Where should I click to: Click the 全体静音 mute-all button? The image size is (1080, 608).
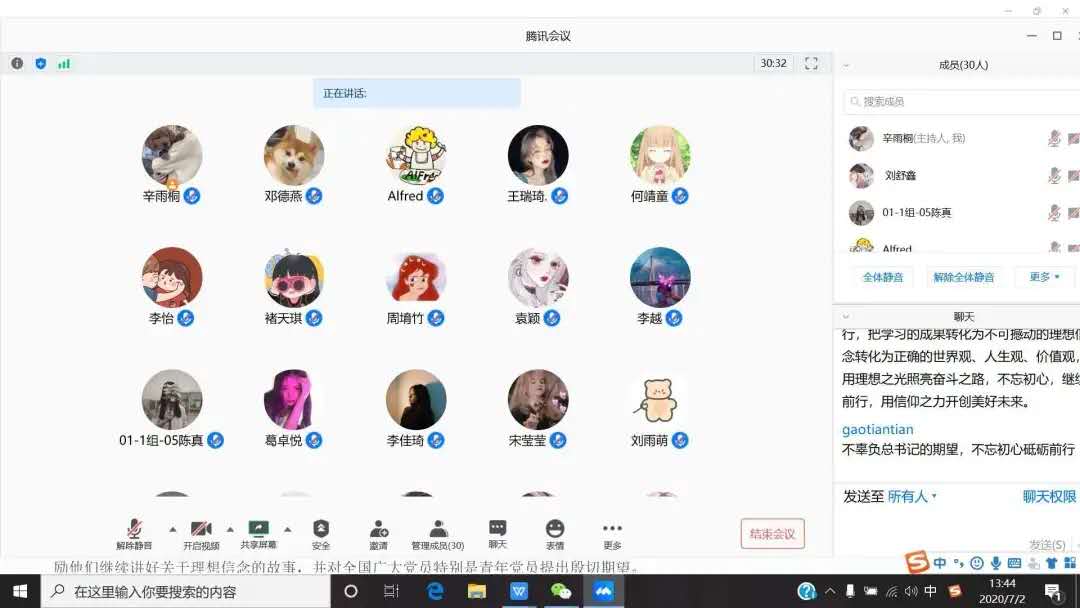pyautogui.click(x=882, y=277)
